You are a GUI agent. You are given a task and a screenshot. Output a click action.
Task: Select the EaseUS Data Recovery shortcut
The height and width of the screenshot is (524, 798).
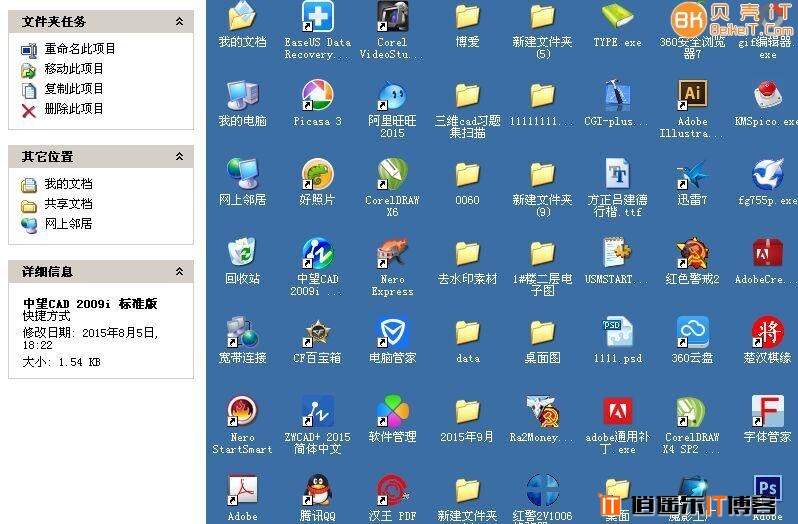point(318,16)
